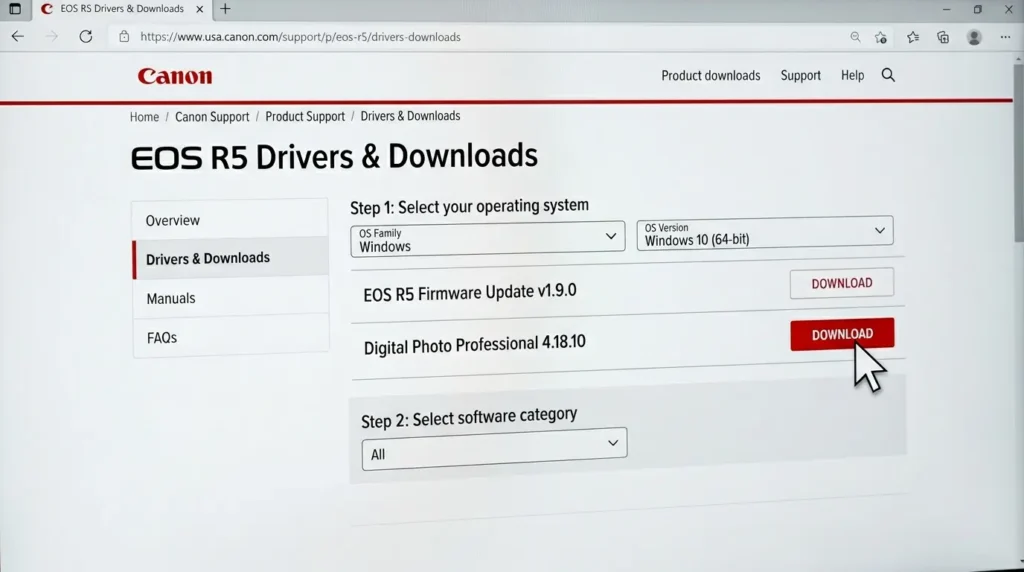Open the browser profile avatar
The height and width of the screenshot is (572, 1024).
coord(974,37)
